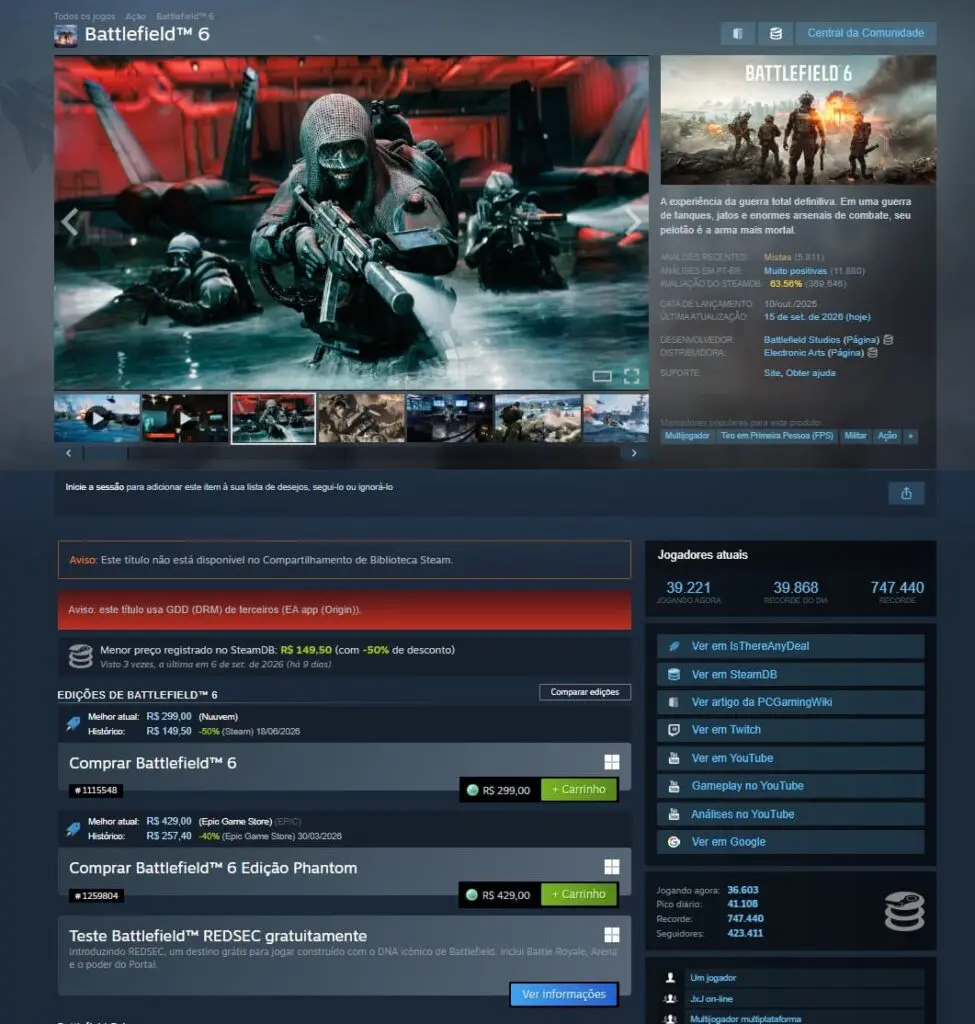Open PCGamingWiki icon button beside Central da Comunidade

click(738, 33)
